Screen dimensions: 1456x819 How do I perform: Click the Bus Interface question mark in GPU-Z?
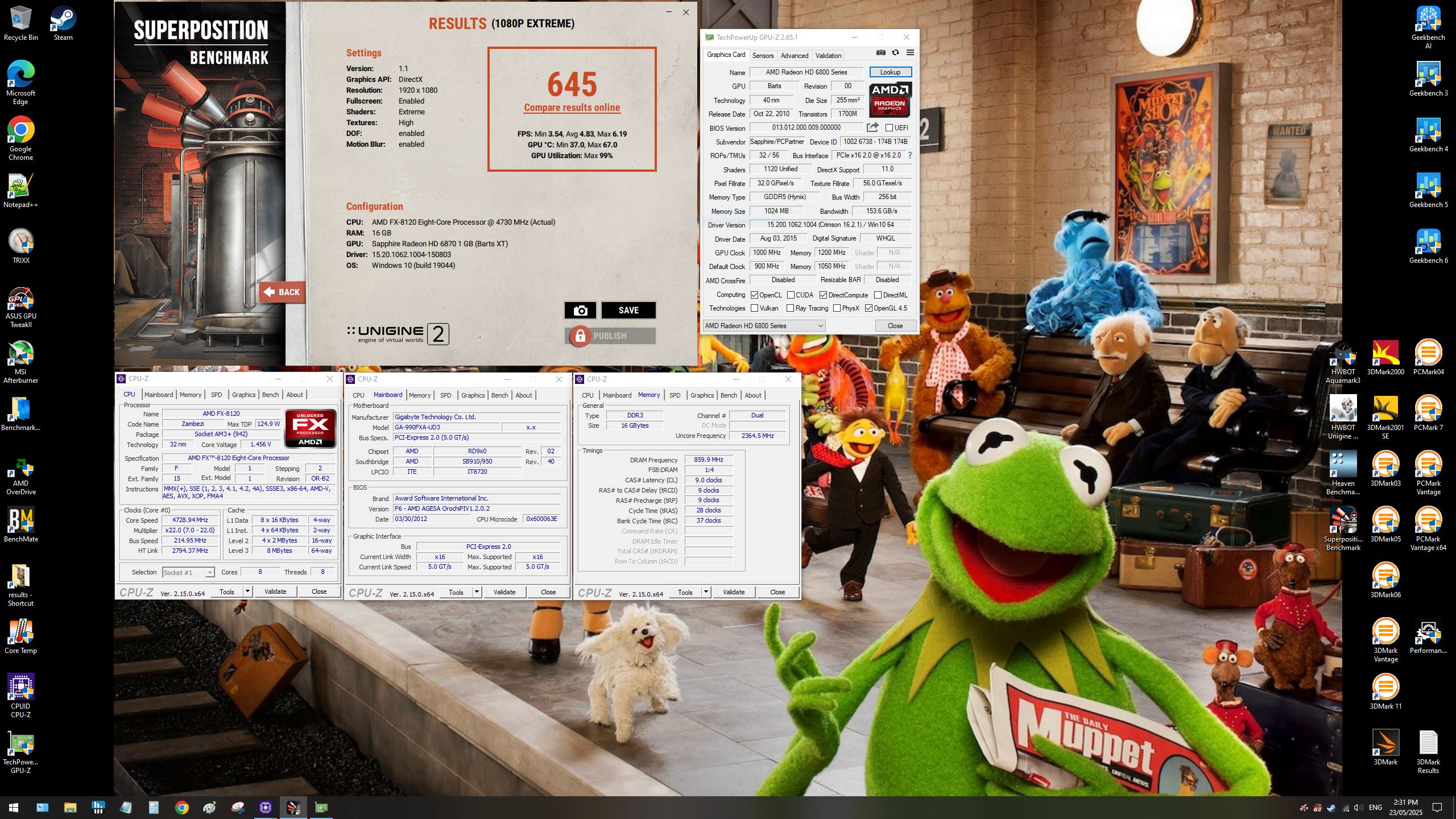909,155
